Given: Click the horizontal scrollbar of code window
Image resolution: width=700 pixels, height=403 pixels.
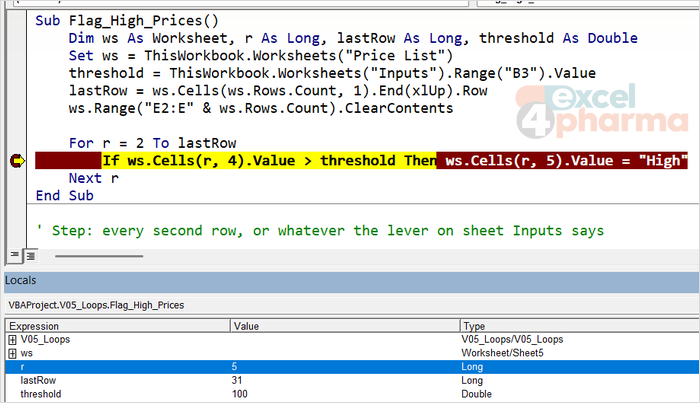Looking at the screenshot, I should pos(99,256).
